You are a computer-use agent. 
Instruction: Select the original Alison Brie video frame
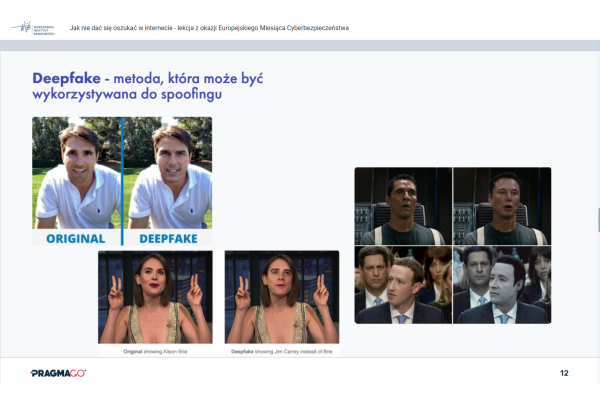click(155, 298)
